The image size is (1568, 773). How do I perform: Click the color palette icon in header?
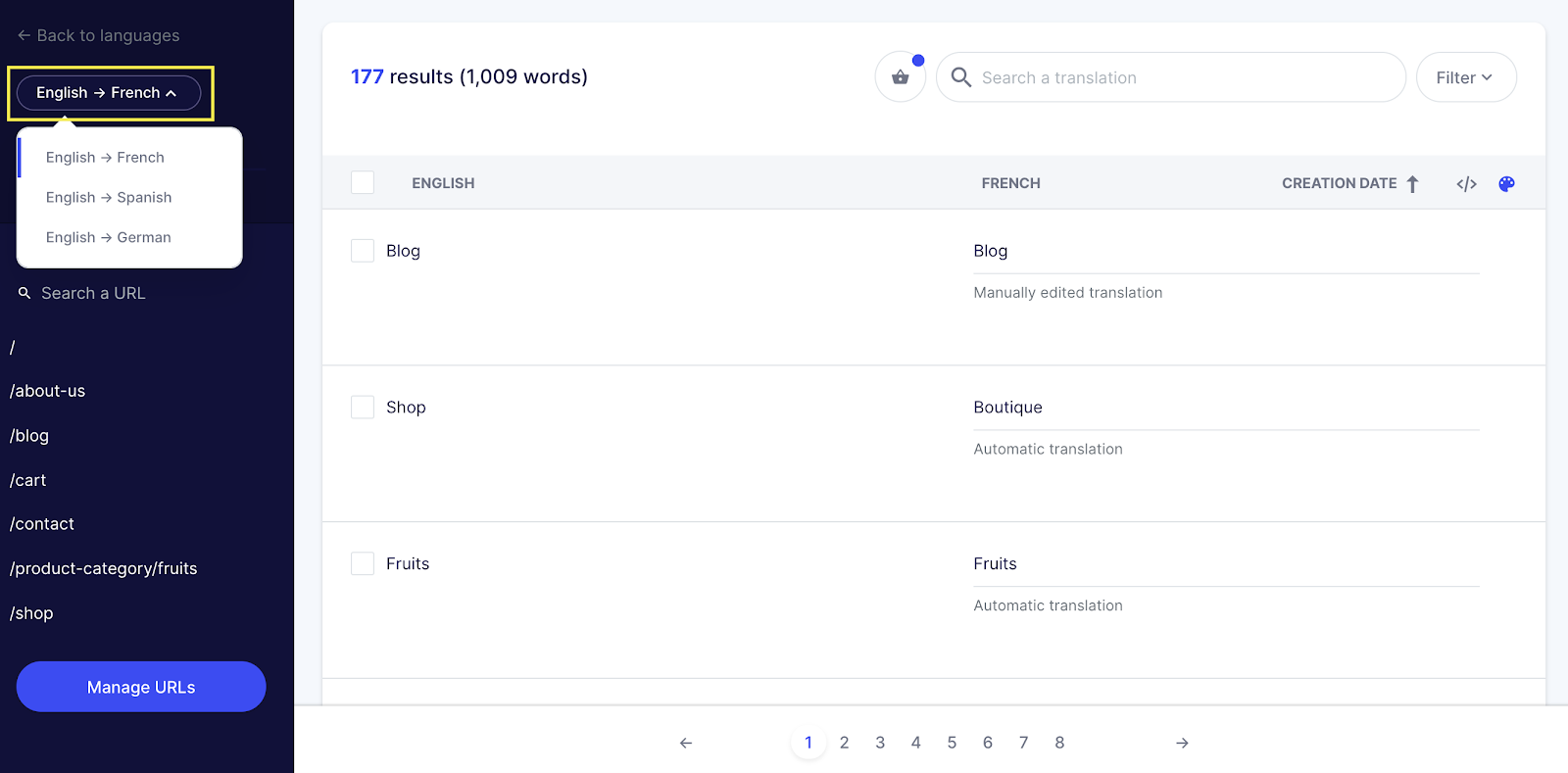tap(1506, 184)
